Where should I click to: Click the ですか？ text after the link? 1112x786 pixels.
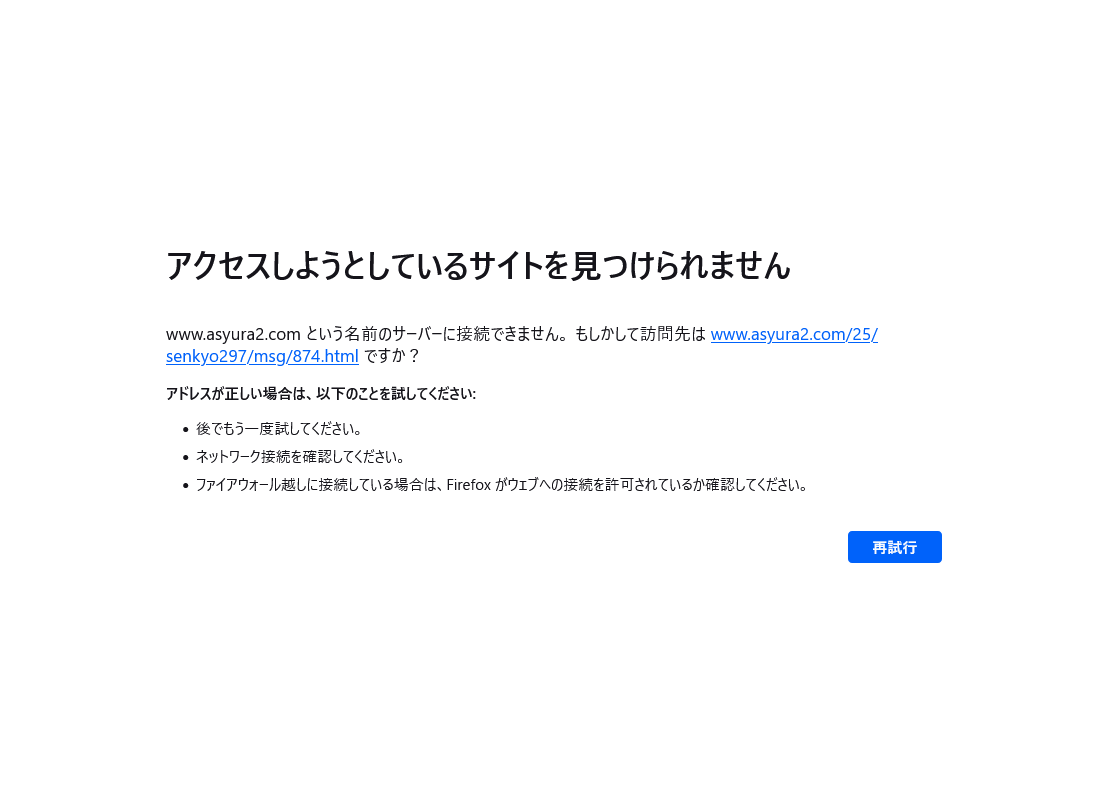click(x=392, y=356)
